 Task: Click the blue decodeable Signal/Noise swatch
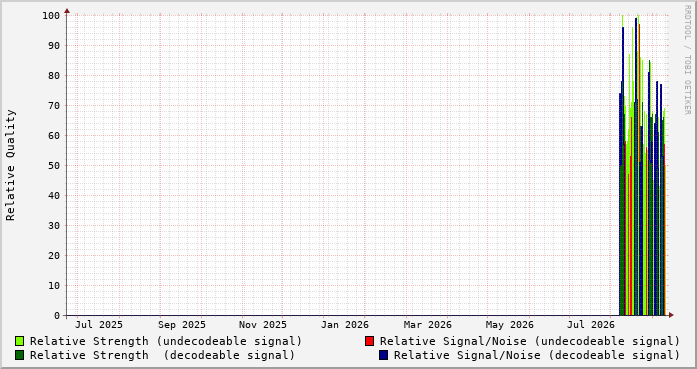(384, 355)
